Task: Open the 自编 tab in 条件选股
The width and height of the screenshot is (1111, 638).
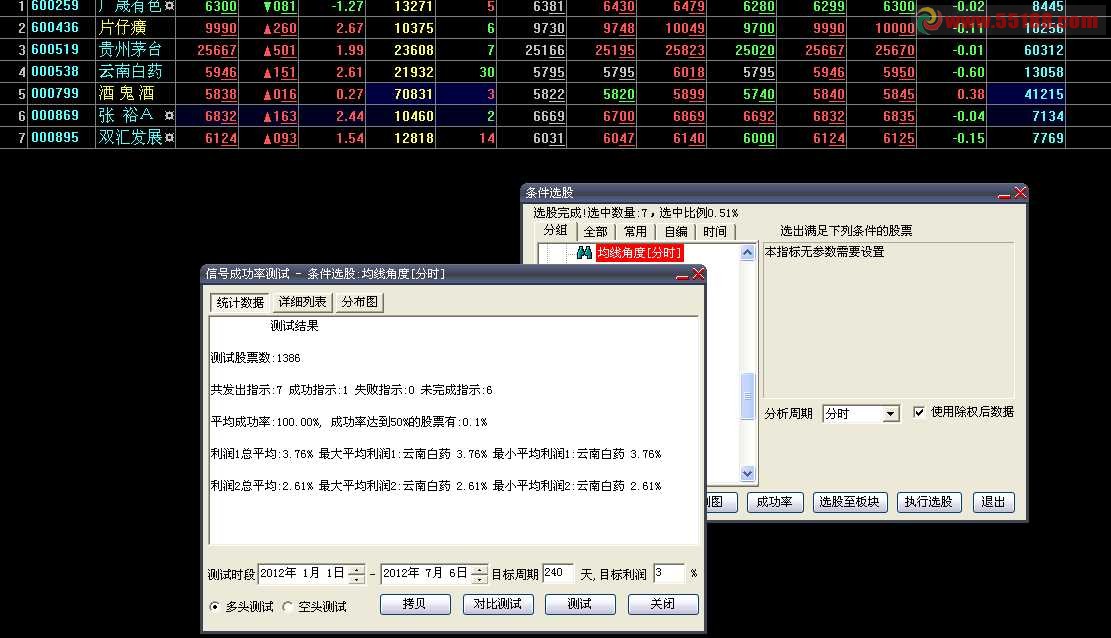Action: coord(676,232)
